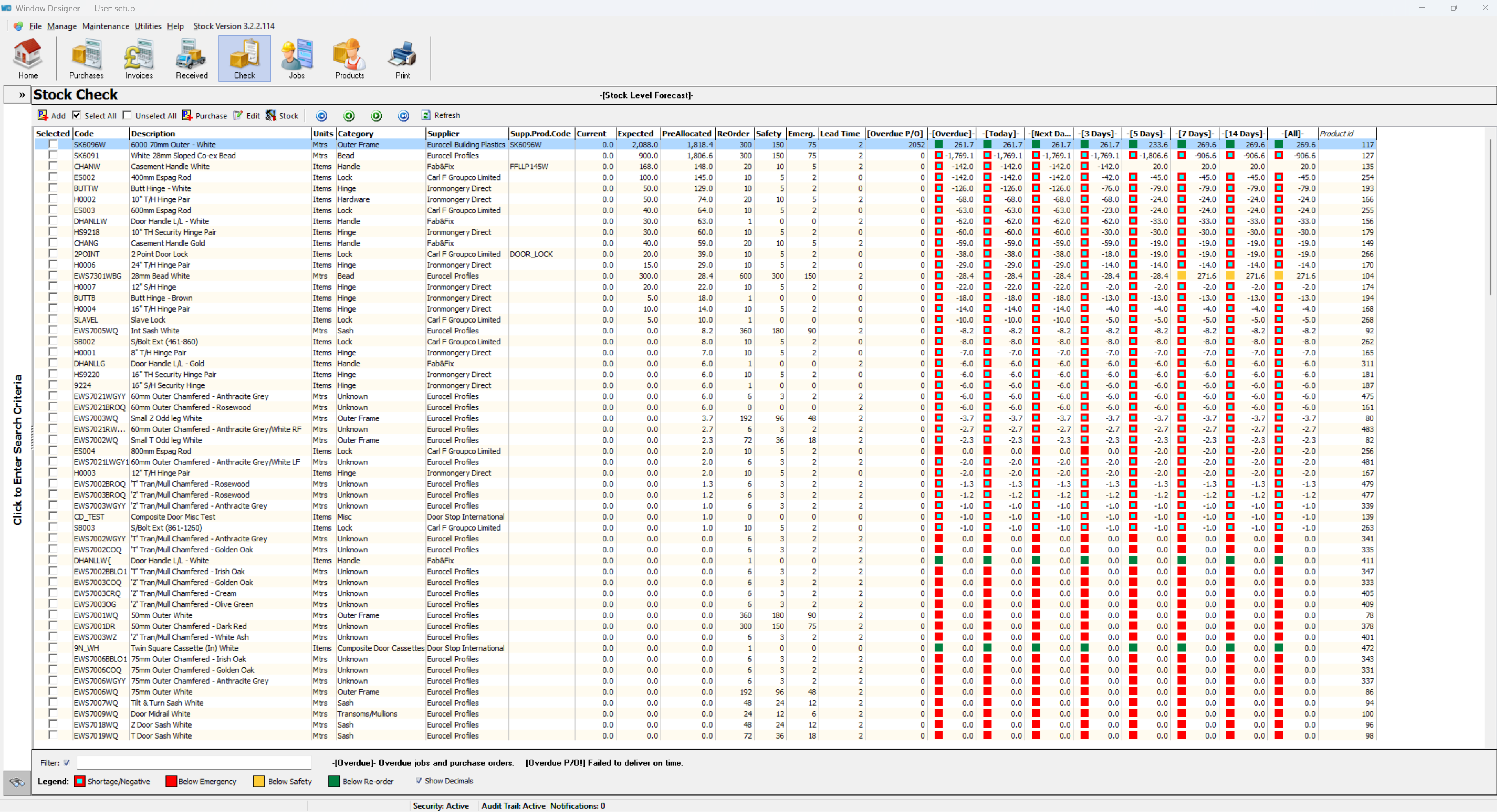Click the Below Safety yellow legend swatch
The image size is (1497, 812).
tap(259, 781)
